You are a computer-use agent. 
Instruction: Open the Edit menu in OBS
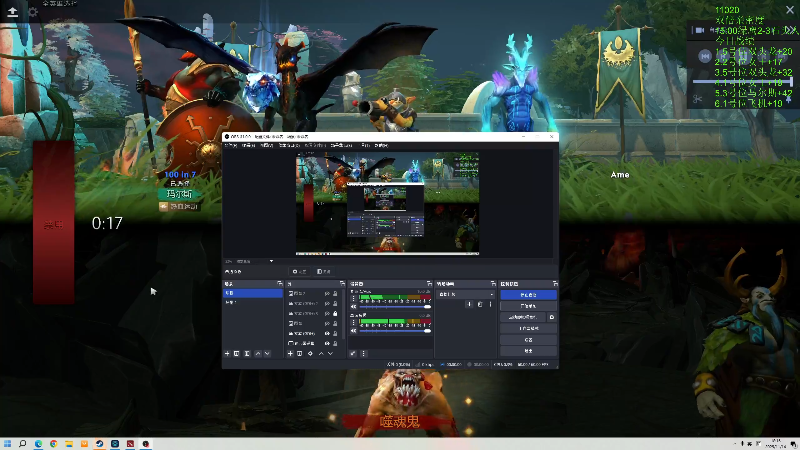(x=248, y=145)
